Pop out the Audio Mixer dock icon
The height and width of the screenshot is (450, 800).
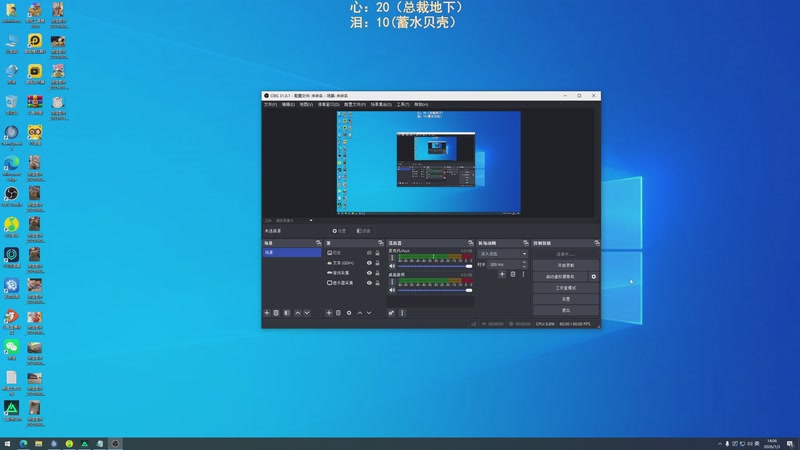[470, 243]
